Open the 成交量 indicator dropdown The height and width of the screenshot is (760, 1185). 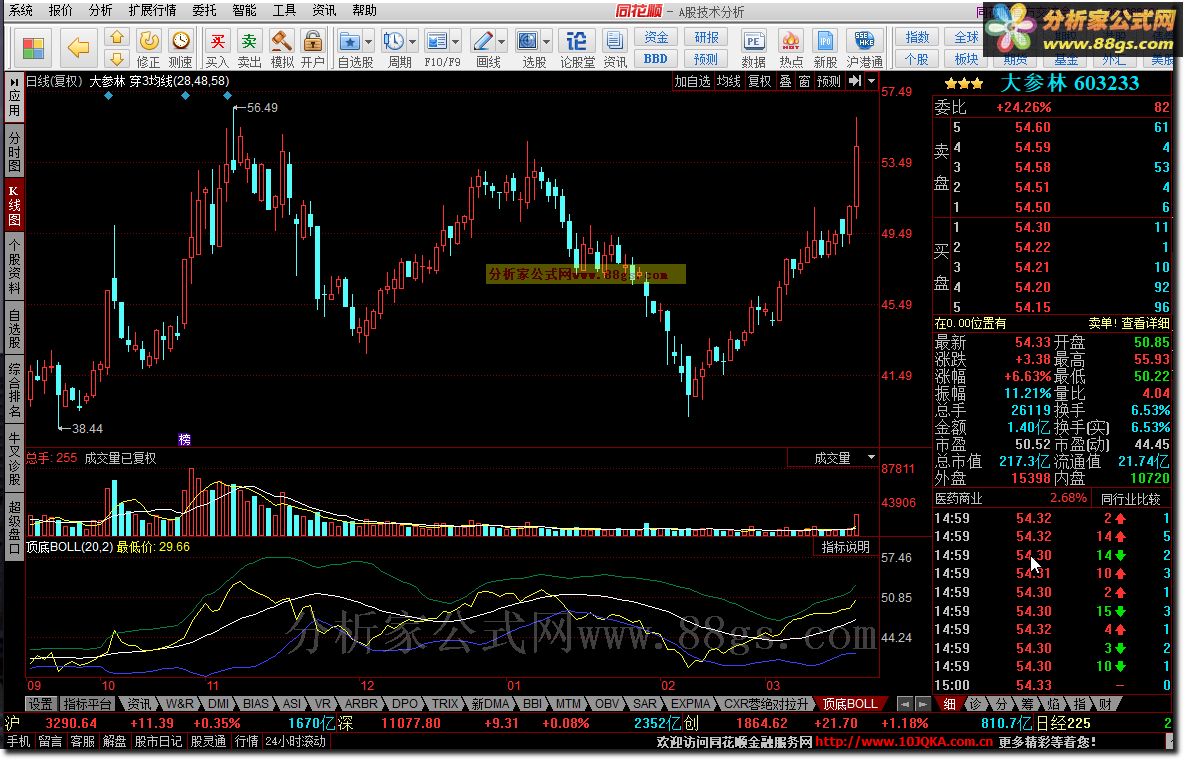(x=871, y=458)
